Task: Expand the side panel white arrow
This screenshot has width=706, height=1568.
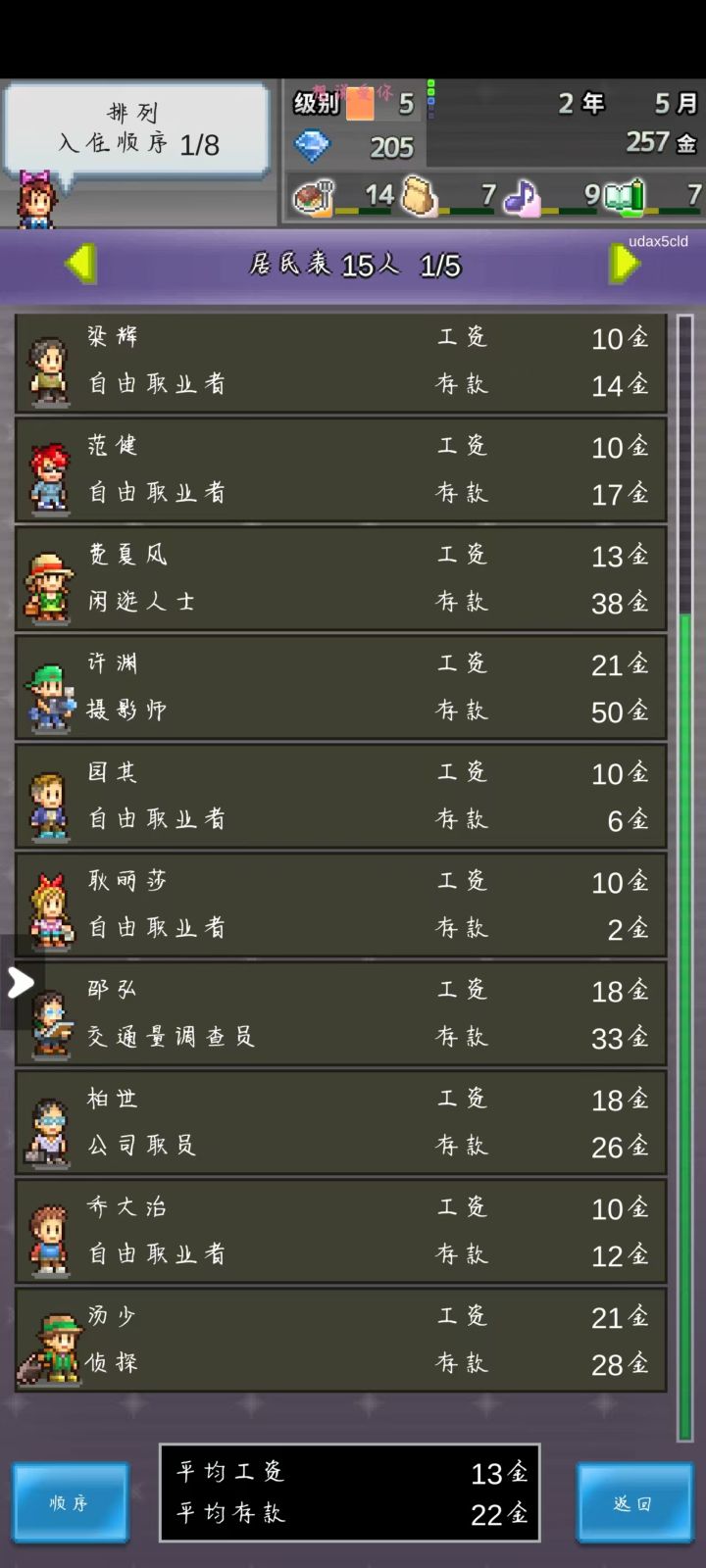Action: pyautogui.click(x=20, y=982)
